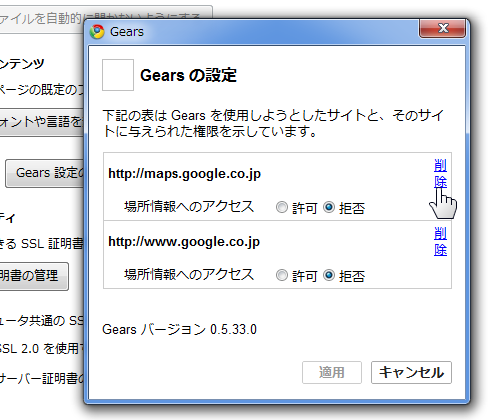Click 証明書の管理 button in background options window
The width and height of the screenshot is (500, 420).
pyautogui.click(x=34, y=276)
